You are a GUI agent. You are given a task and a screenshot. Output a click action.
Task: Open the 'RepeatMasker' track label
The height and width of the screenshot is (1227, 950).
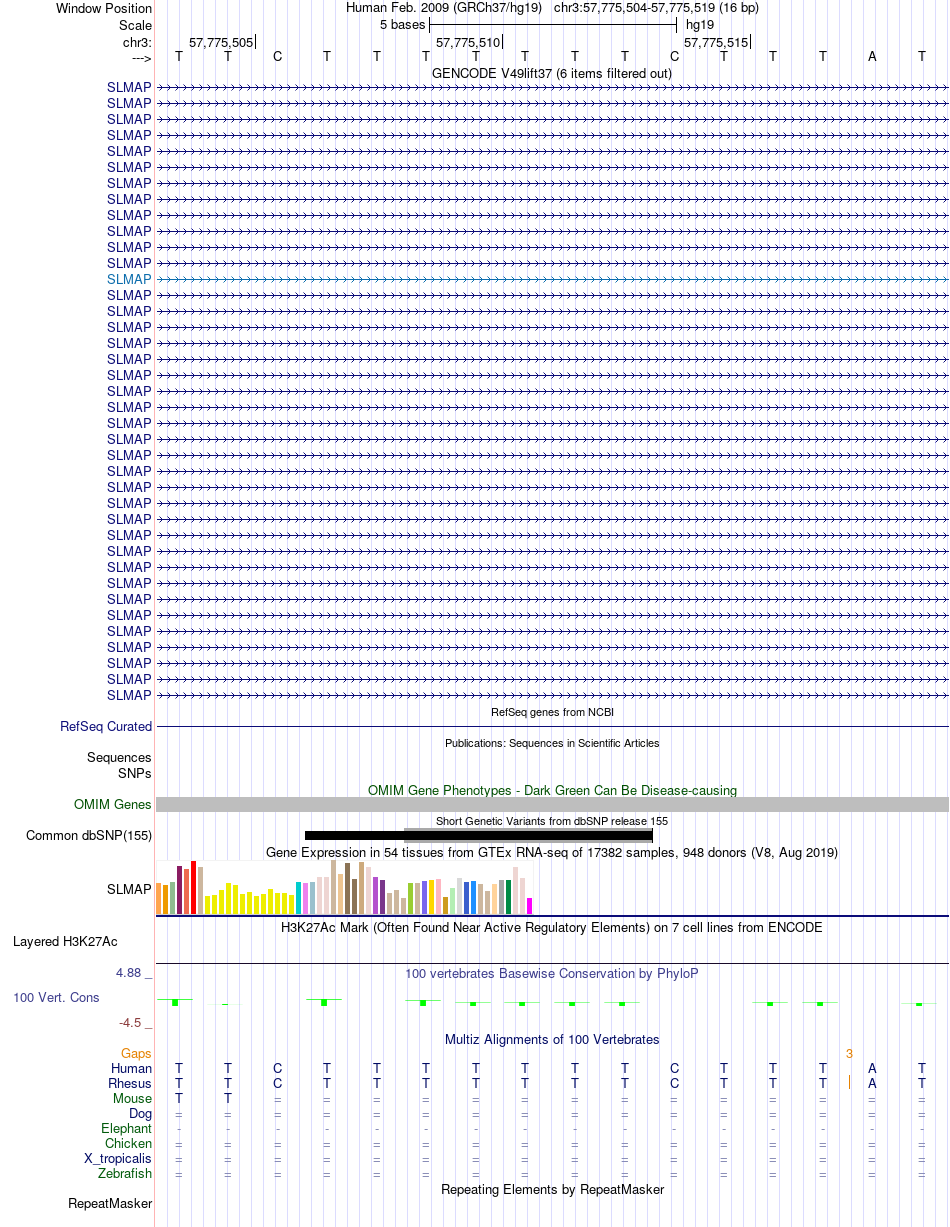coord(110,1203)
